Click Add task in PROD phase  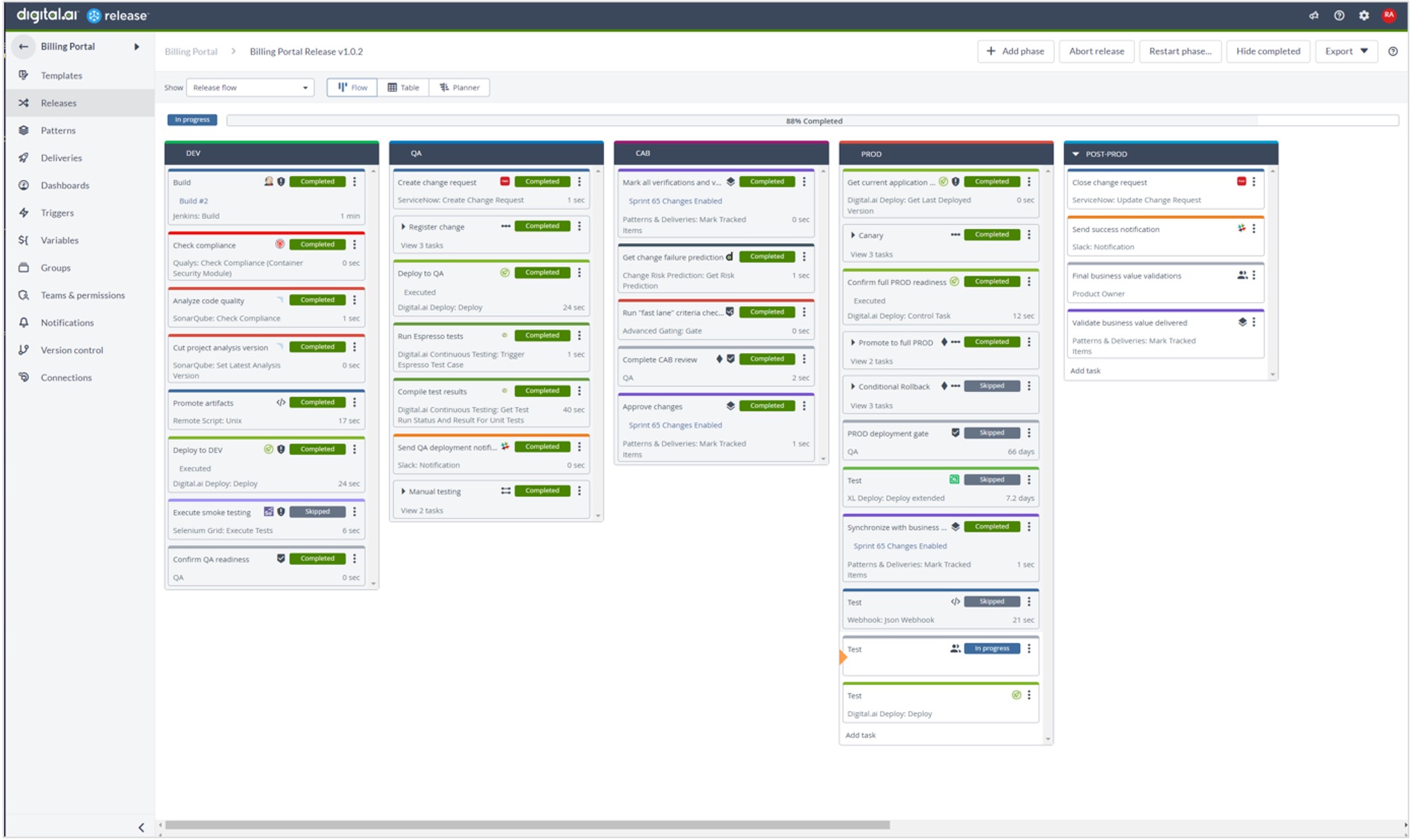point(860,735)
